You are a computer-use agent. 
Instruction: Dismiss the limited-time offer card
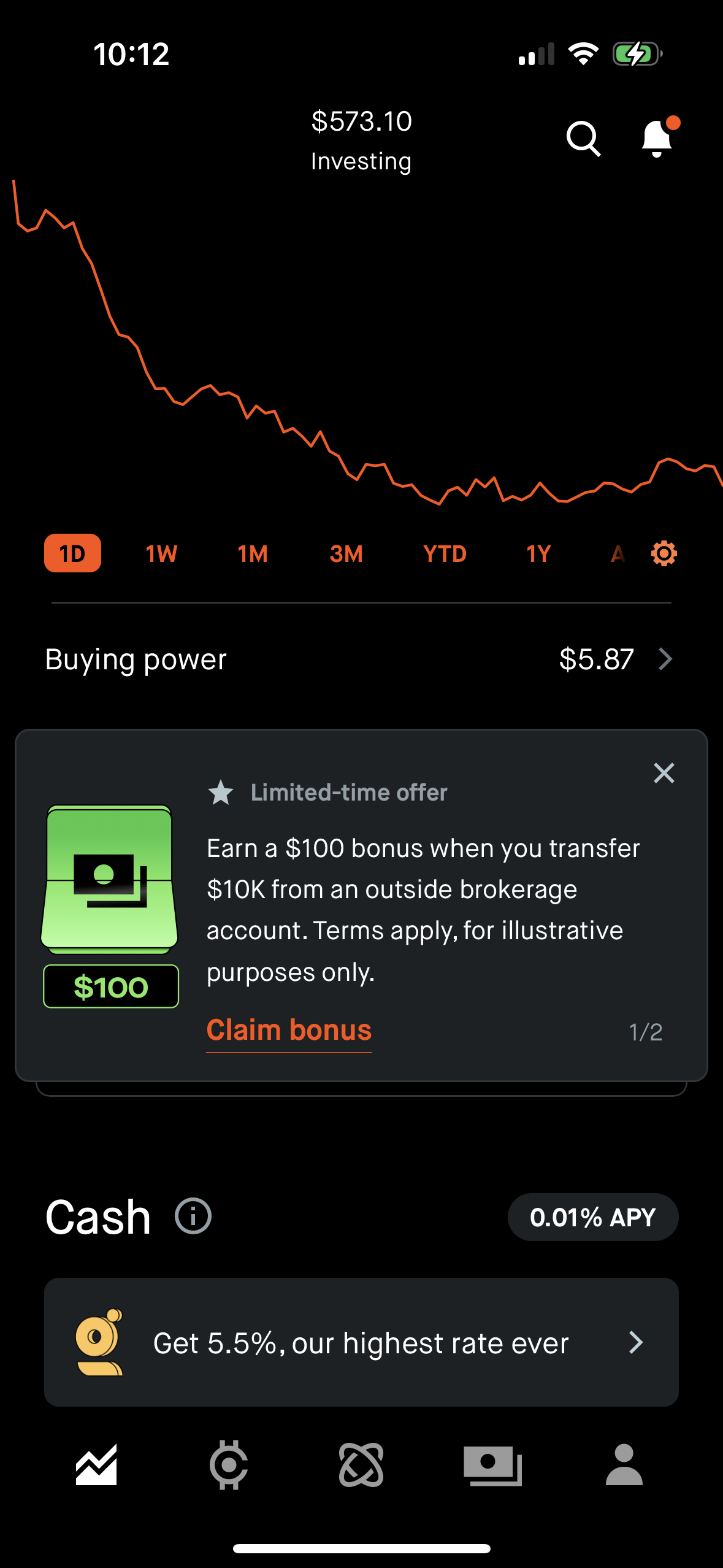(x=663, y=774)
